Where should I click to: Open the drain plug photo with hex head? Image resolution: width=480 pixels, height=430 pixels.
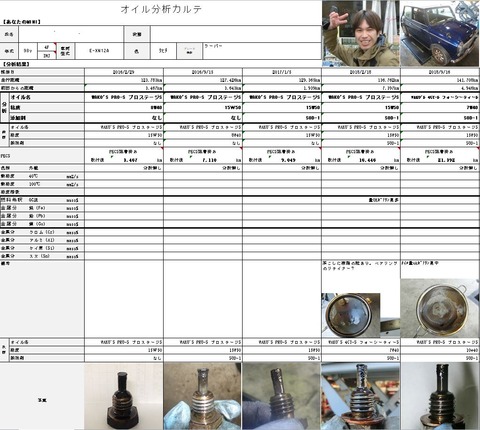124,396
